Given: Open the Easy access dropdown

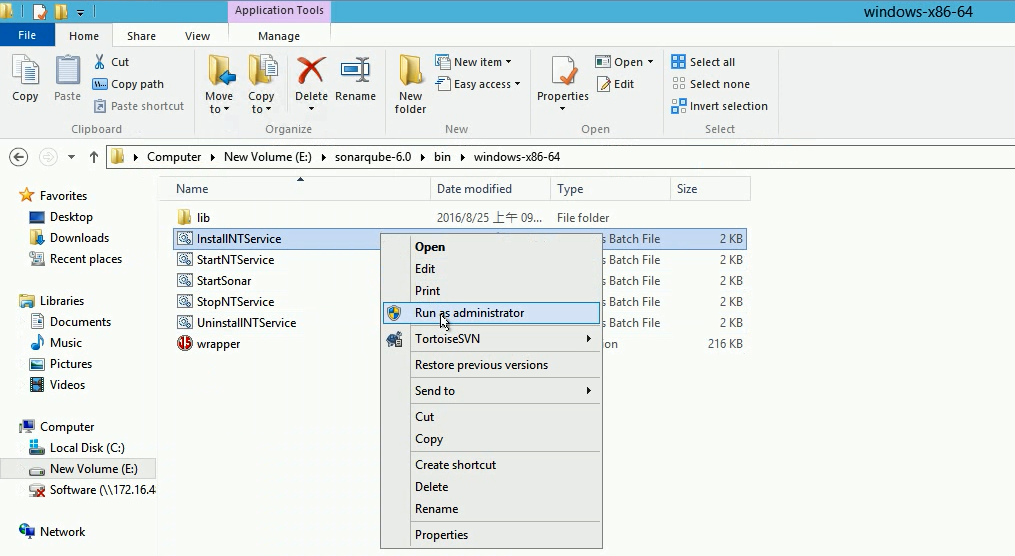Looking at the screenshot, I should coord(478,84).
